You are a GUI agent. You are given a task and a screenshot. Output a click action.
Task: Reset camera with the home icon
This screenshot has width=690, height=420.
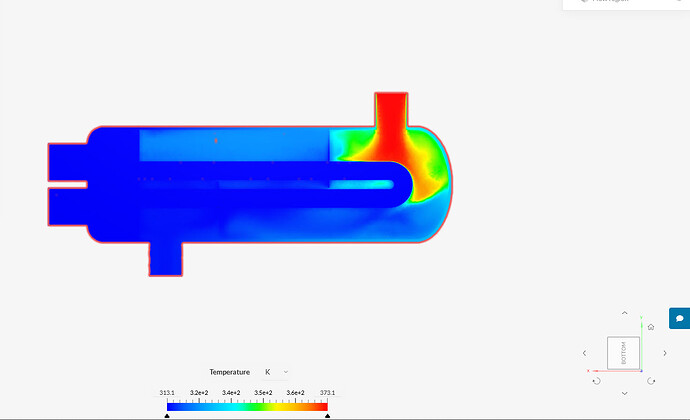651,327
